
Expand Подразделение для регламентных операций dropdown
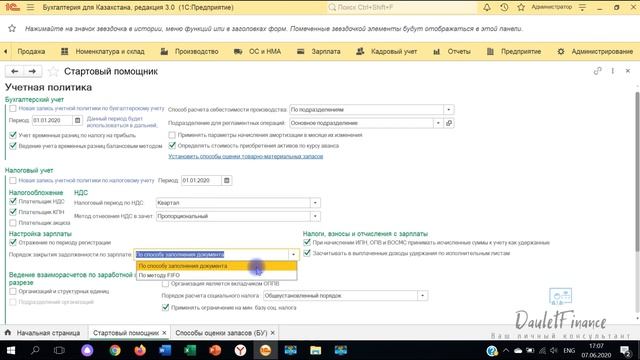(438, 123)
